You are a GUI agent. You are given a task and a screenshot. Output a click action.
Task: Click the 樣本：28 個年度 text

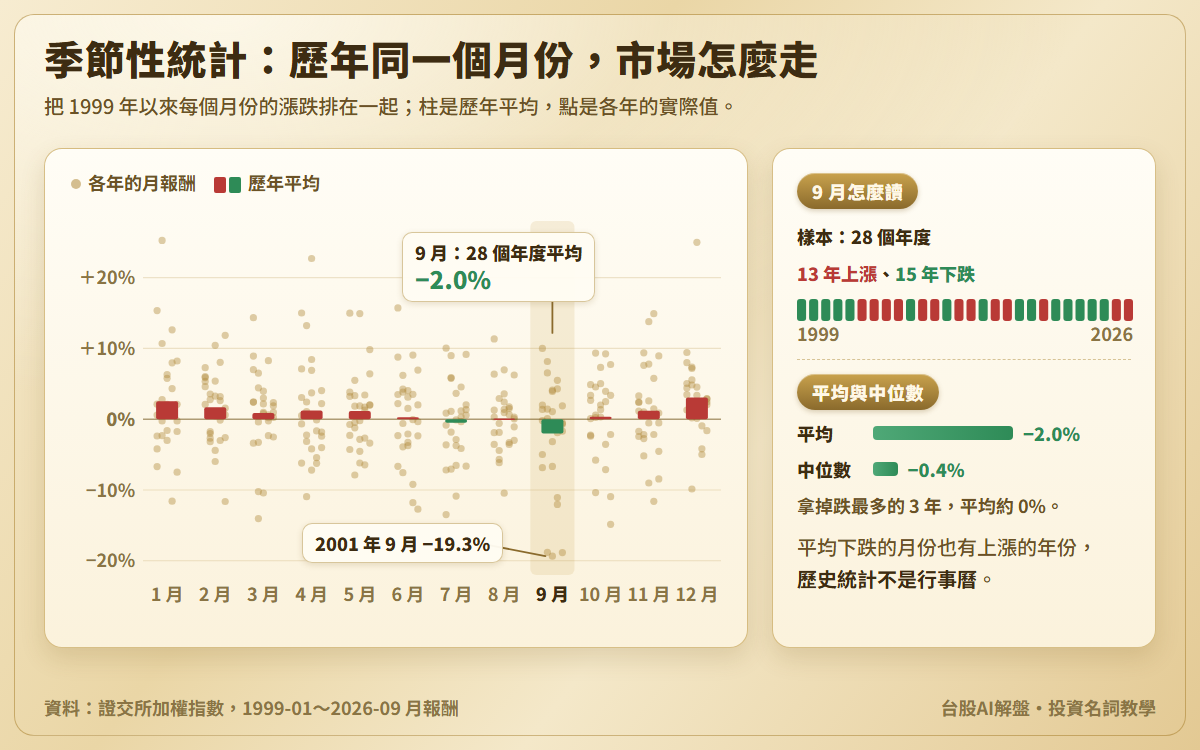pyautogui.click(x=864, y=238)
